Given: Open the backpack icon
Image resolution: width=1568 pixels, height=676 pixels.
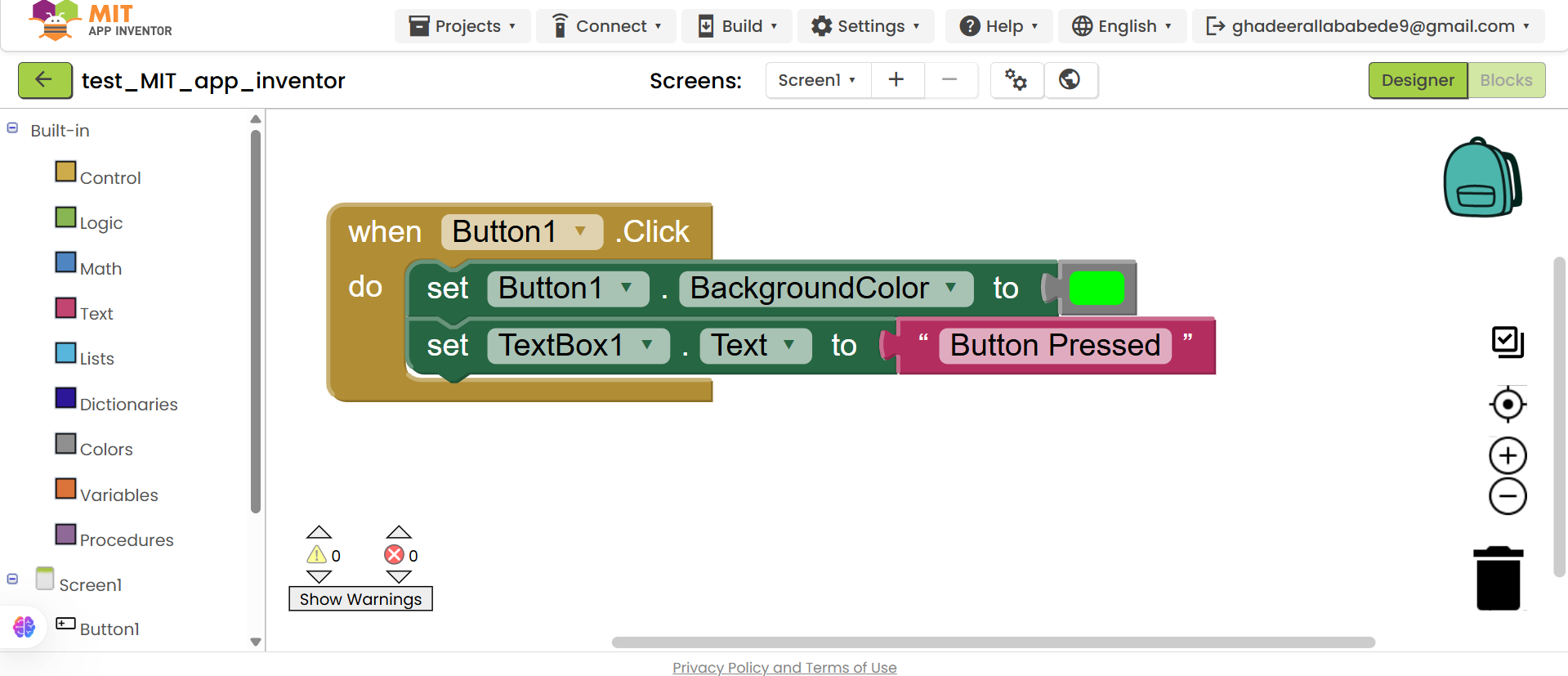Looking at the screenshot, I should click(1482, 177).
